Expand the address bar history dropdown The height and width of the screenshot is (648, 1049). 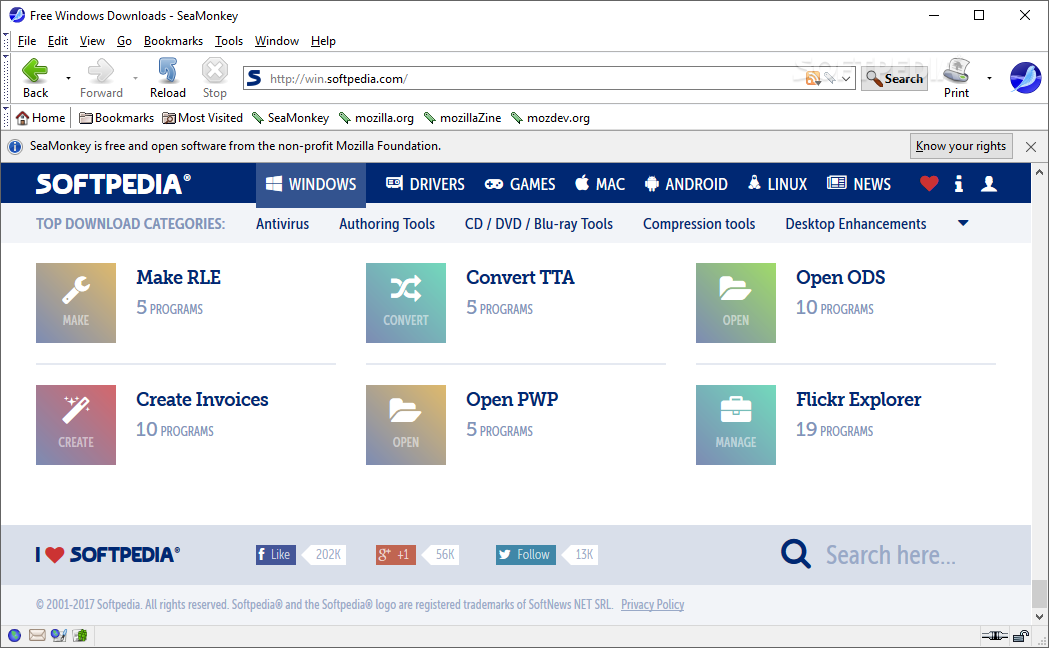pos(846,78)
